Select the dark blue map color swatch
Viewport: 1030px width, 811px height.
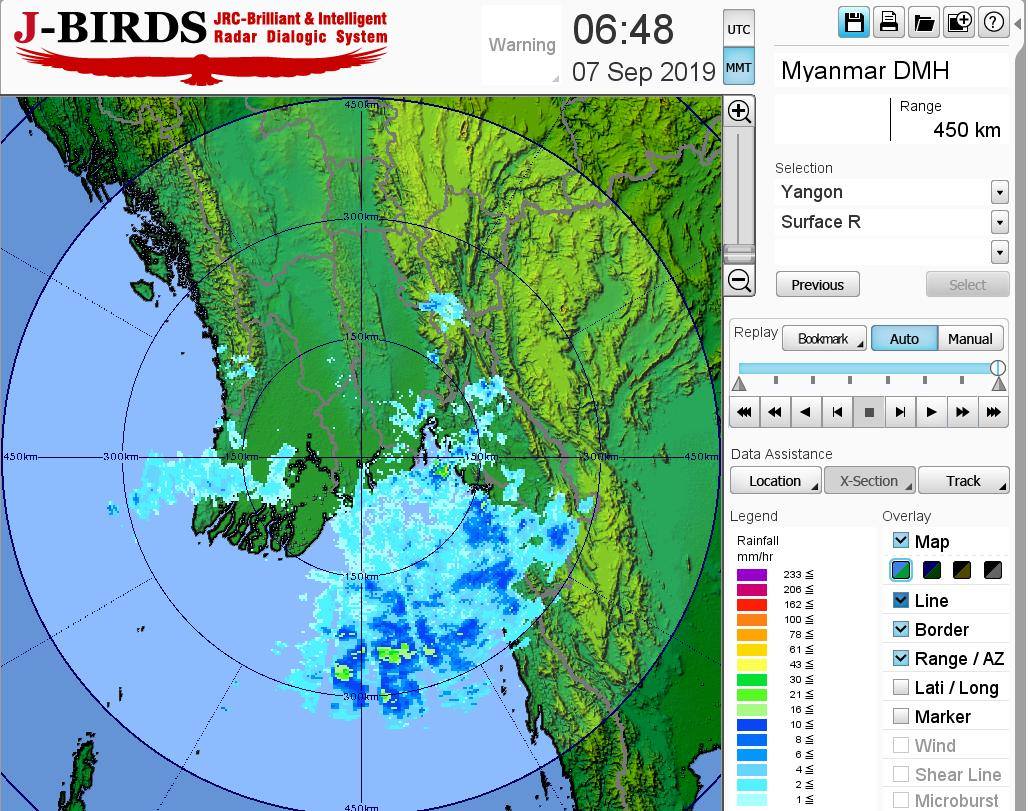(x=932, y=570)
